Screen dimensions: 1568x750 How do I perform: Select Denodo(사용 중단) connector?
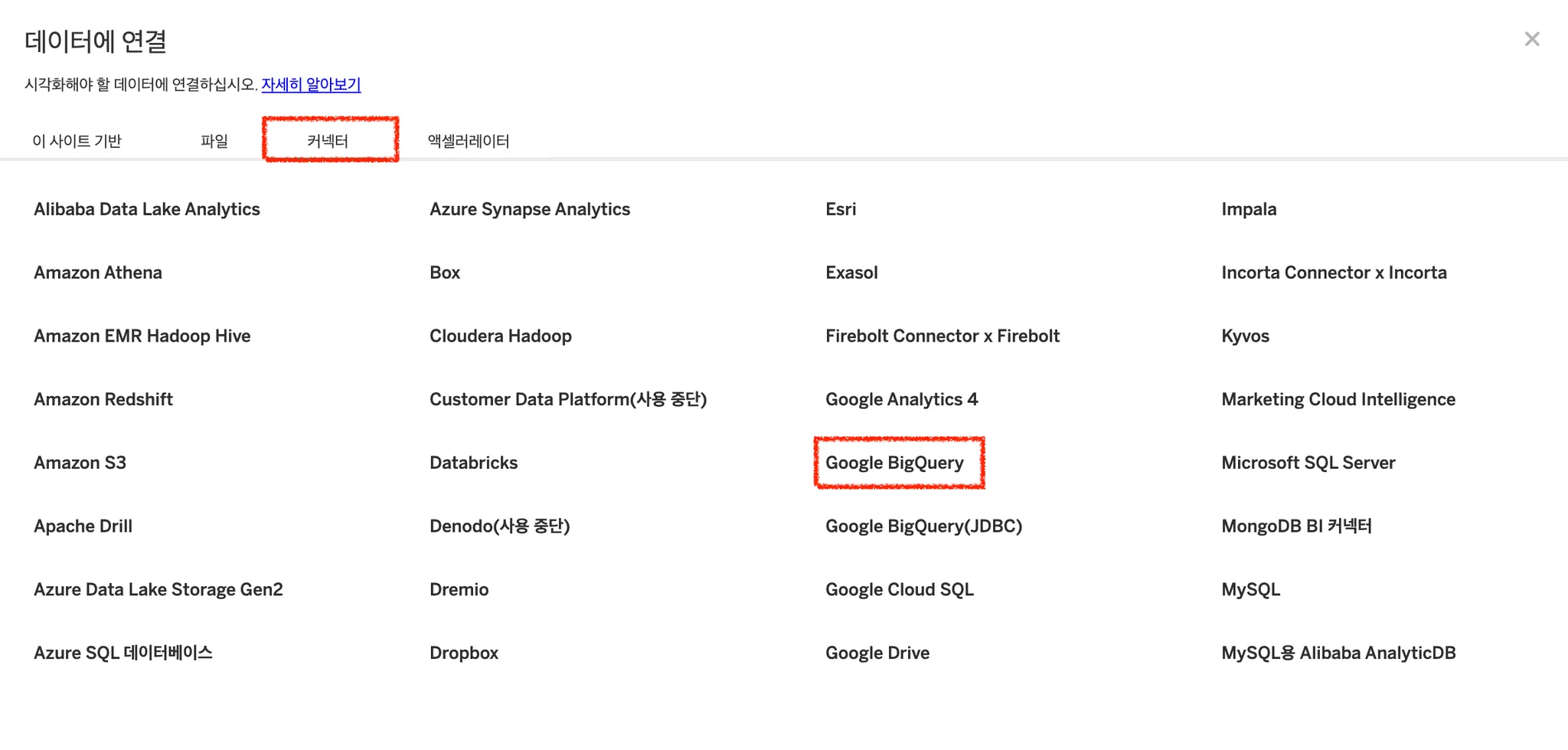[500, 526]
